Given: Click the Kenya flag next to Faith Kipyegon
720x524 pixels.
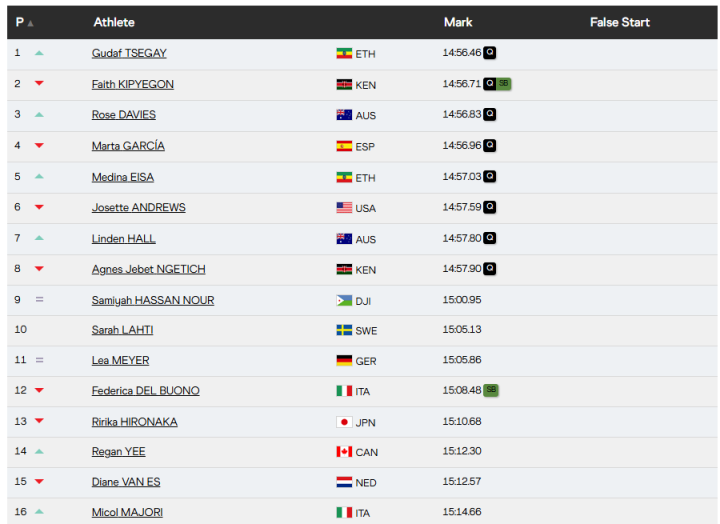Looking at the screenshot, I should [344, 85].
